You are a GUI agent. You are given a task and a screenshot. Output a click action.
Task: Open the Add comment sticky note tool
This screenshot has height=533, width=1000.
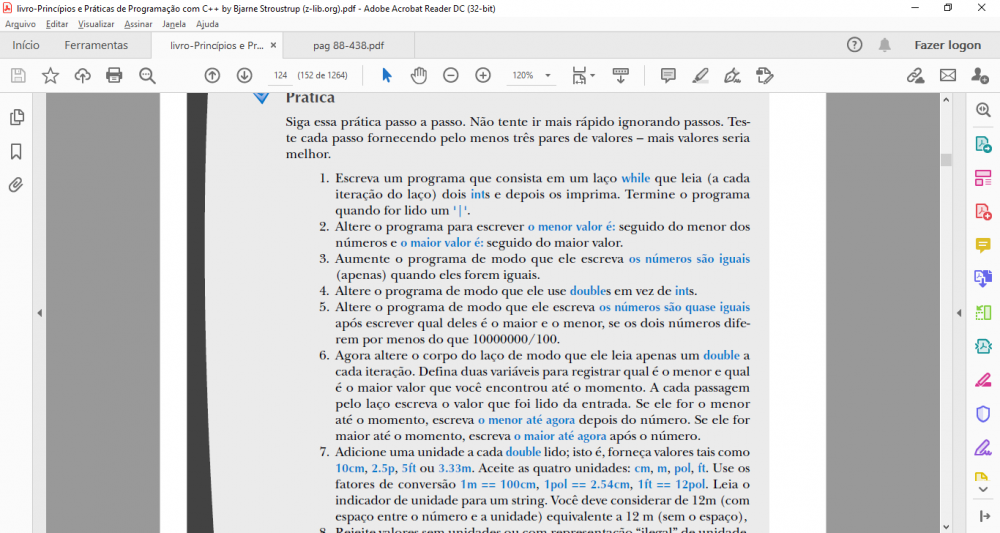668,75
